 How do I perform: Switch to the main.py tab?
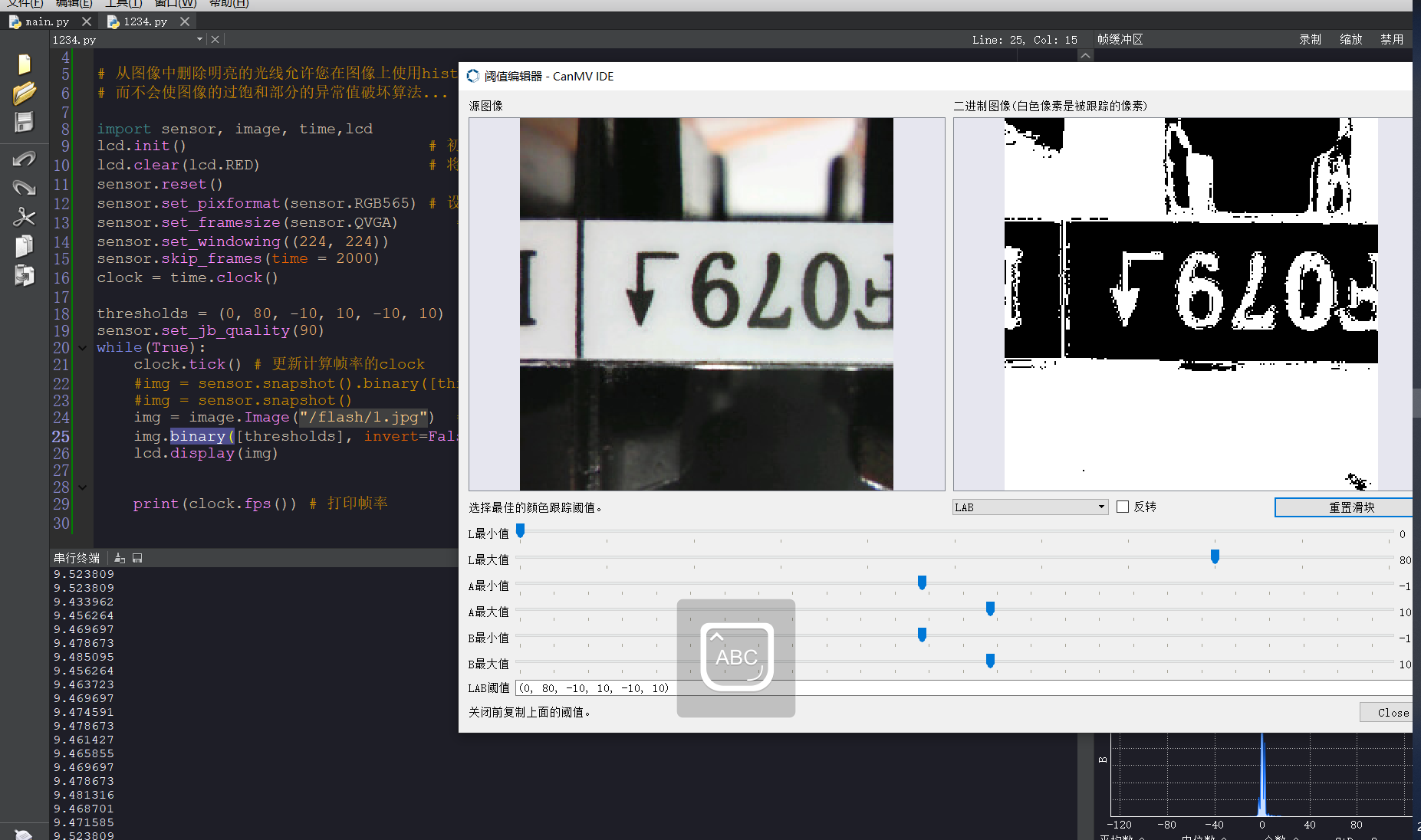point(46,21)
